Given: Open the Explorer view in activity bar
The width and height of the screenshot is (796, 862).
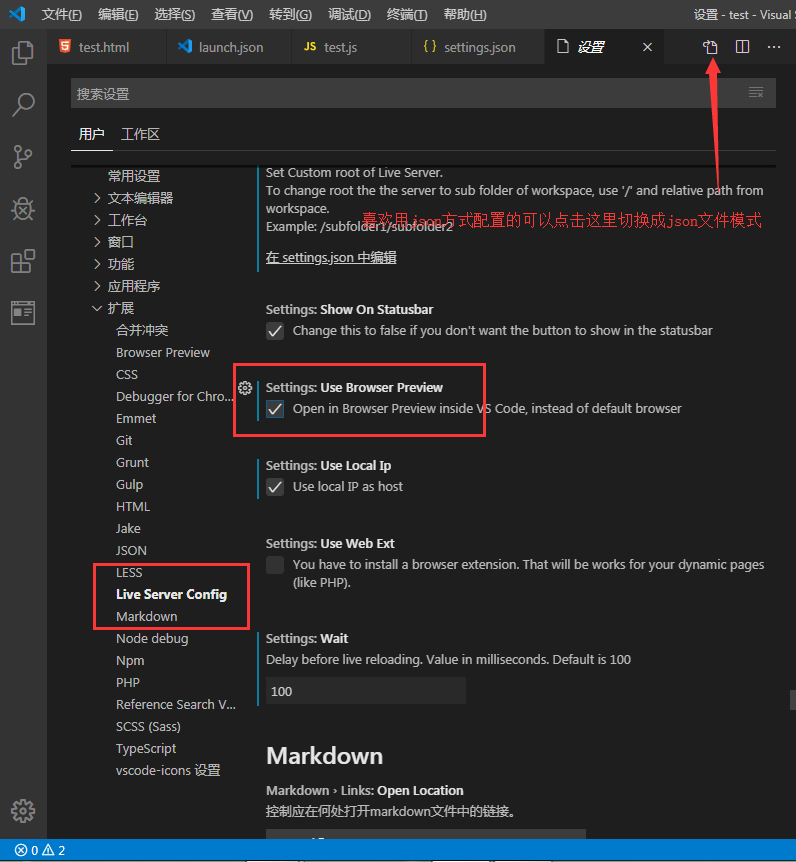Looking at the screenshot, I should 23,53.
